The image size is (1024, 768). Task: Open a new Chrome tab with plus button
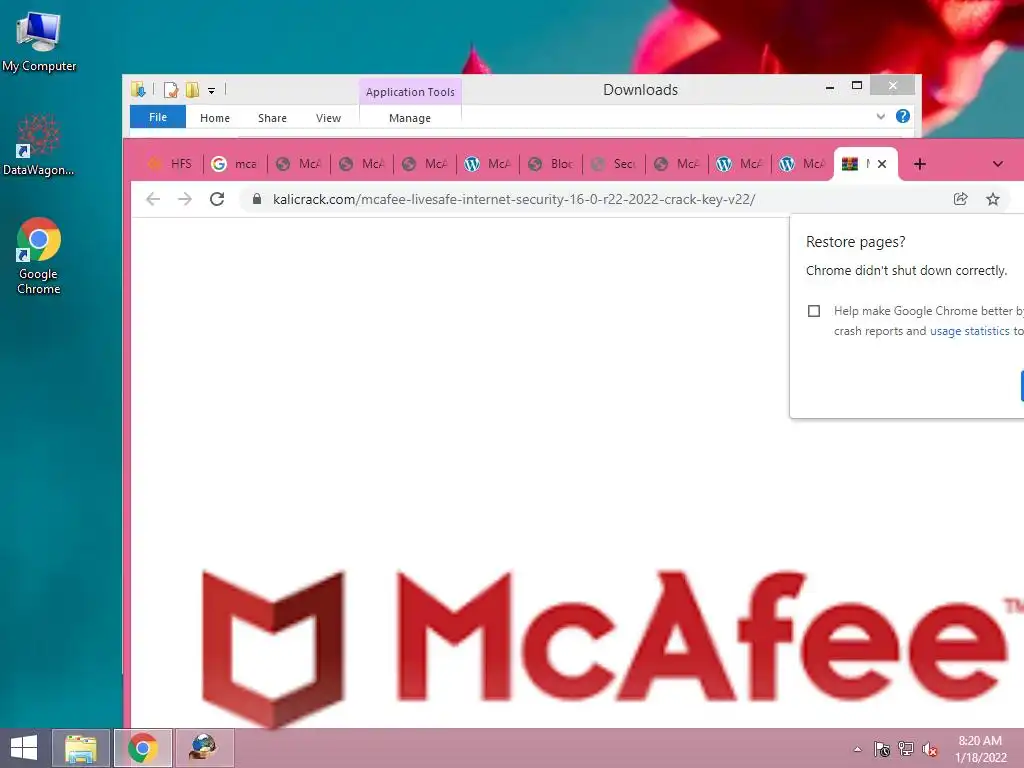tap(920, 164)
